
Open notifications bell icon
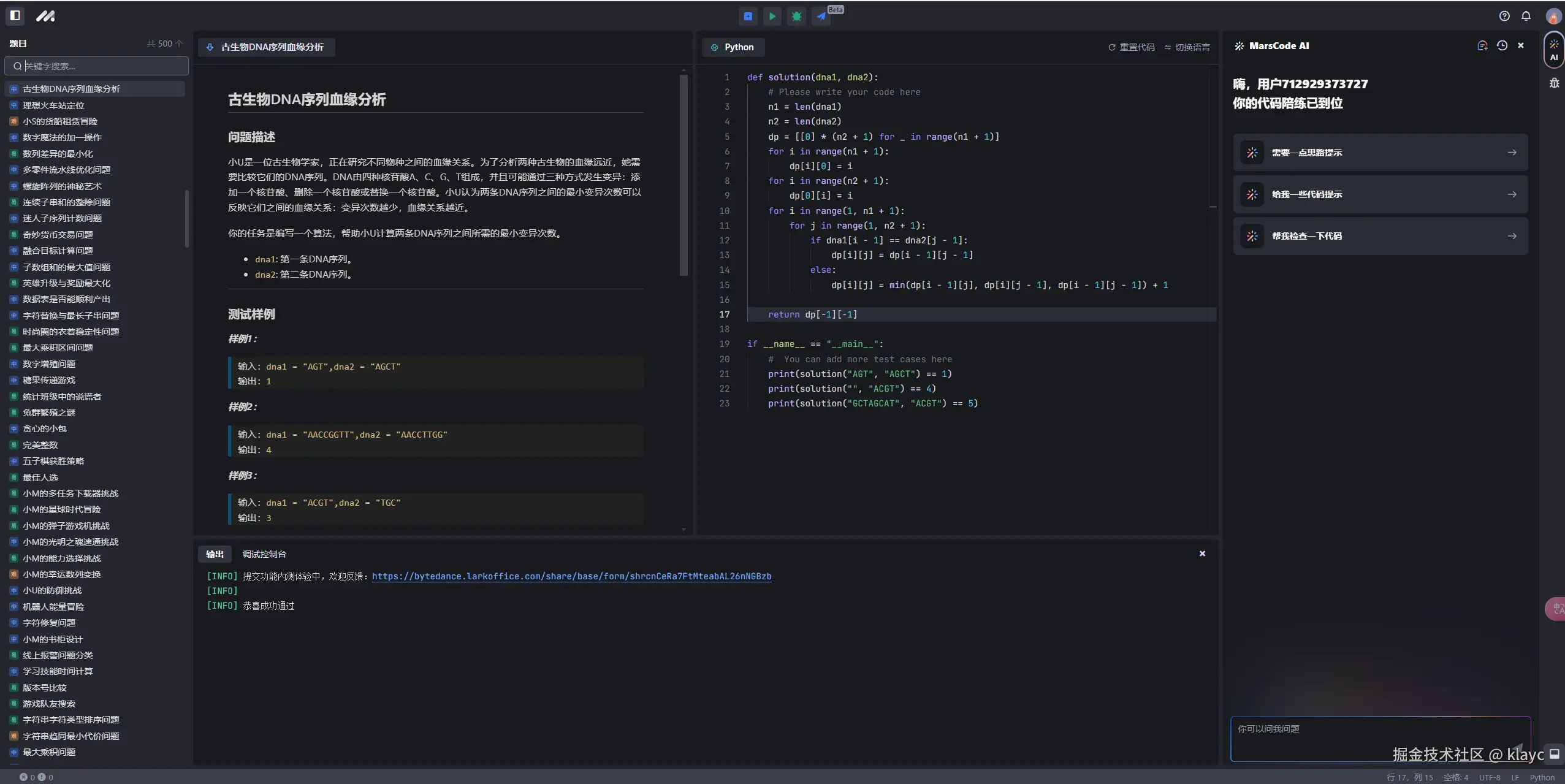point(1526,17)
